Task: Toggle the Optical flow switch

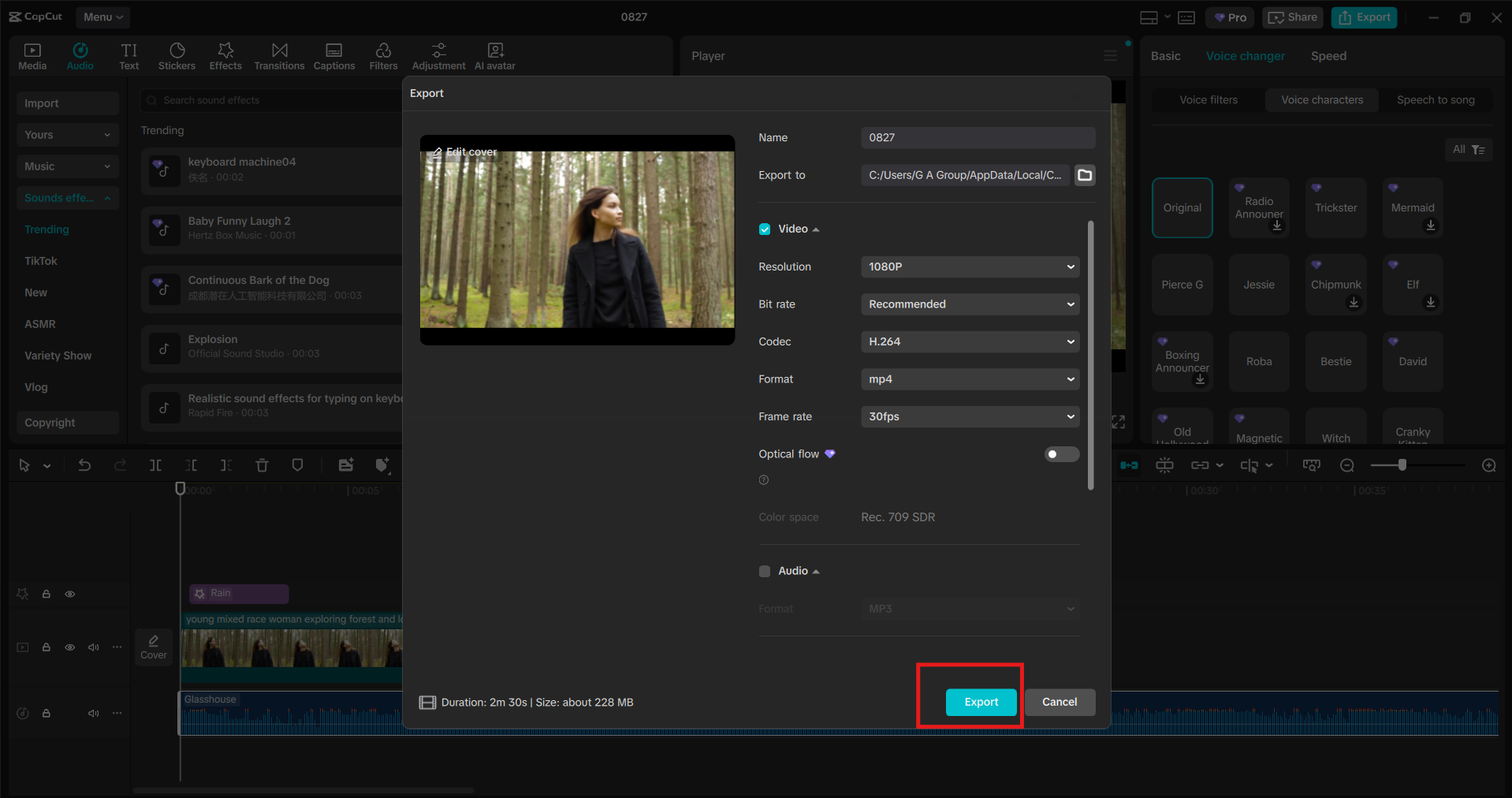Action: point(1062,454)
